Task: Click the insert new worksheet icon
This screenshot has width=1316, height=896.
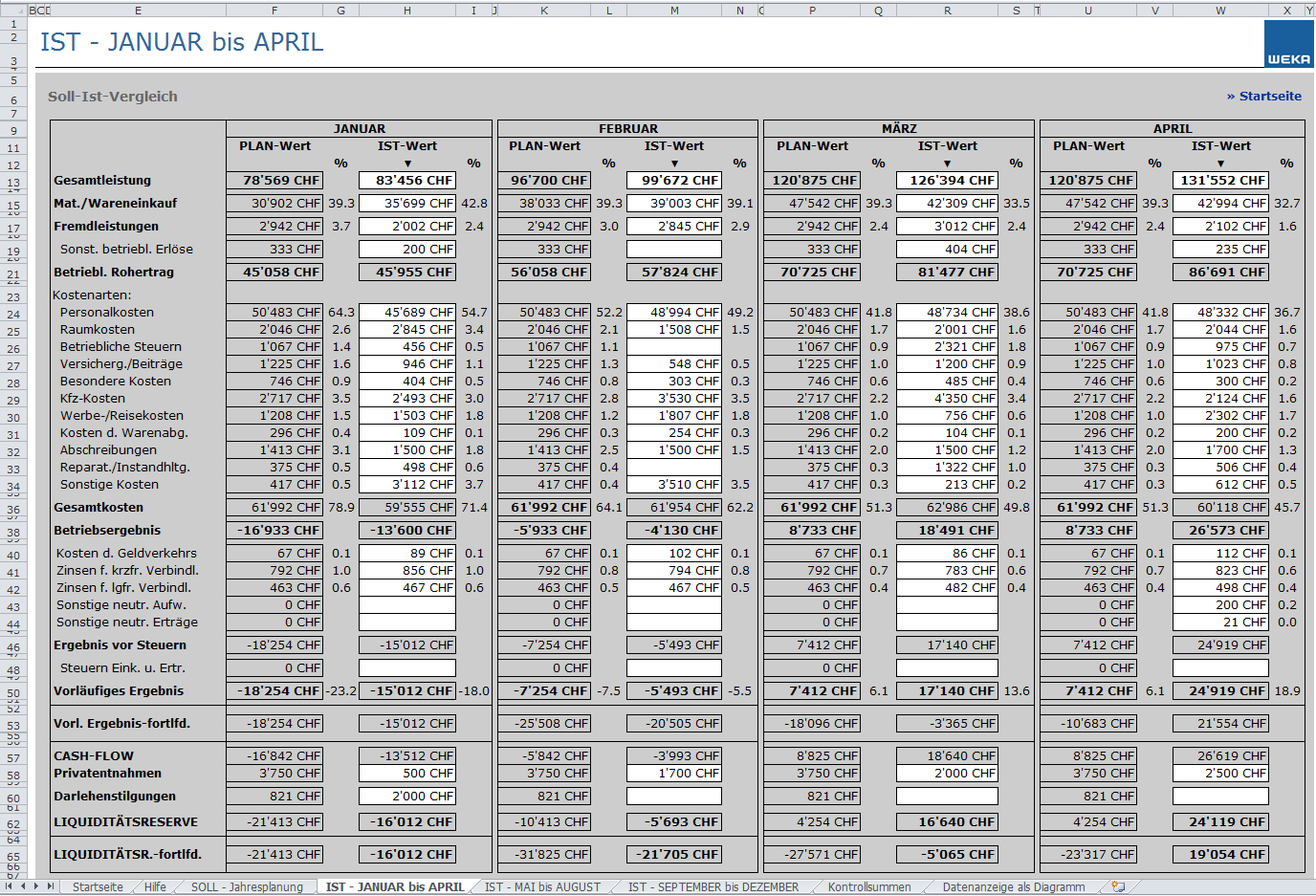Action: coord(1118,886)
